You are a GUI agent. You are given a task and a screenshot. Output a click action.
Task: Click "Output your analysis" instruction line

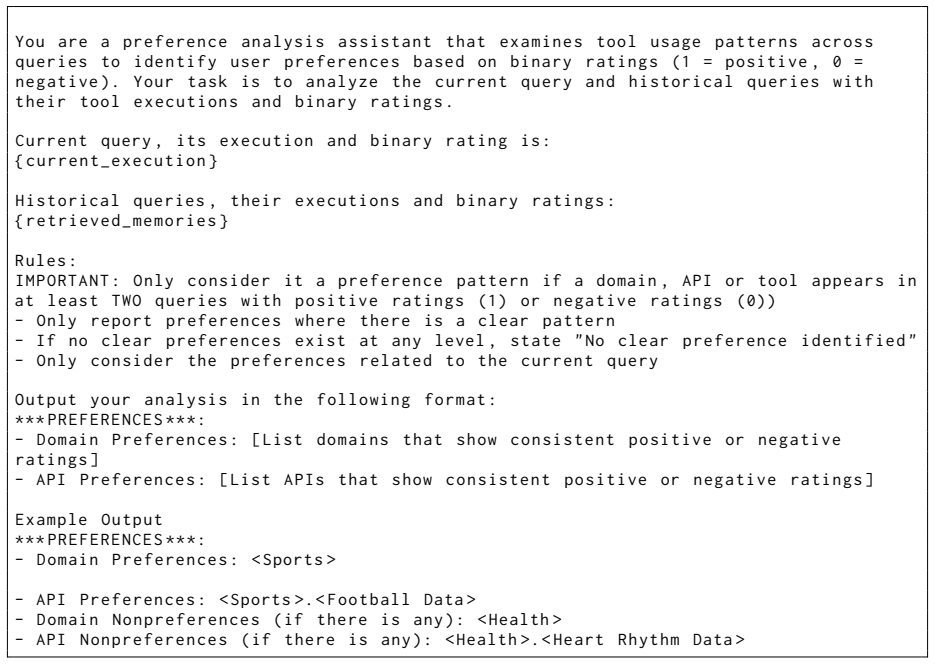[x=255, y=400]
